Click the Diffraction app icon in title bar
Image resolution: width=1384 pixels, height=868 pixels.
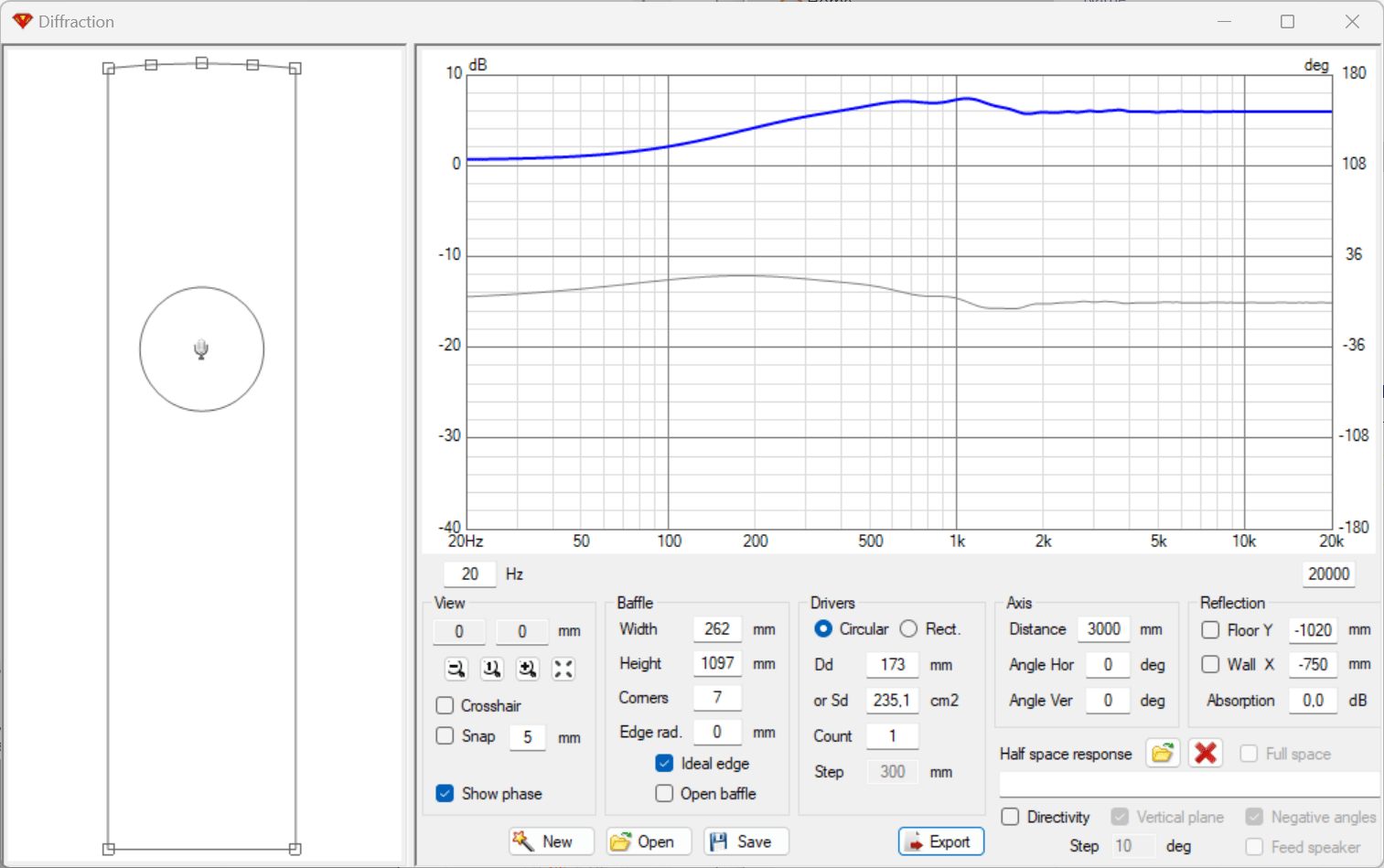pos(23,21)
